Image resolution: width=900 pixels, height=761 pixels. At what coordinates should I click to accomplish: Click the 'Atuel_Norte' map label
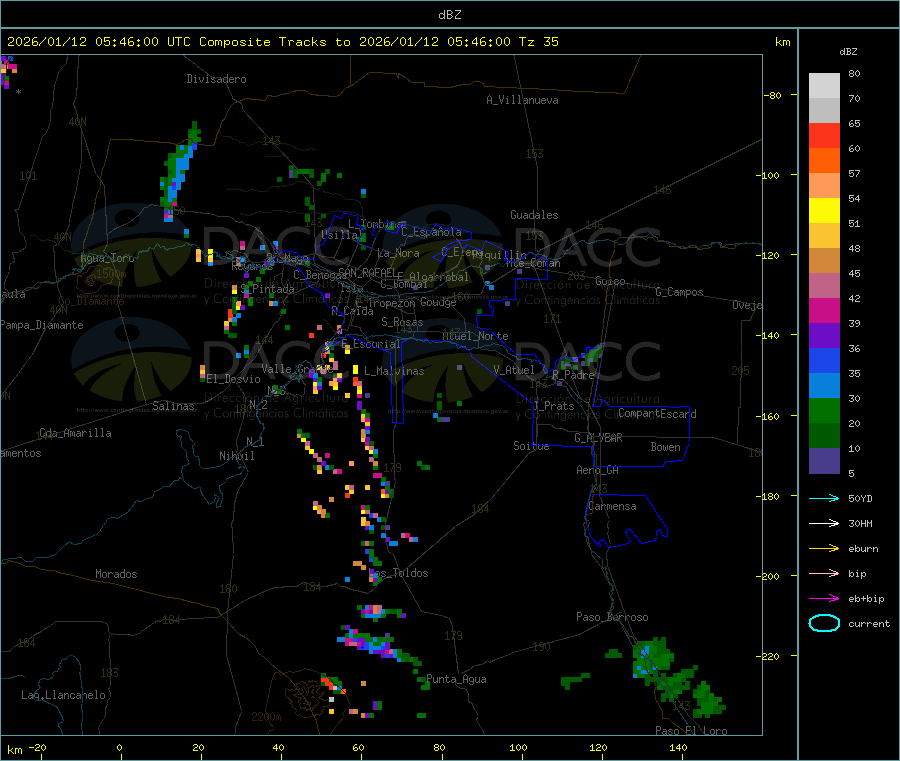click(475, 336)
